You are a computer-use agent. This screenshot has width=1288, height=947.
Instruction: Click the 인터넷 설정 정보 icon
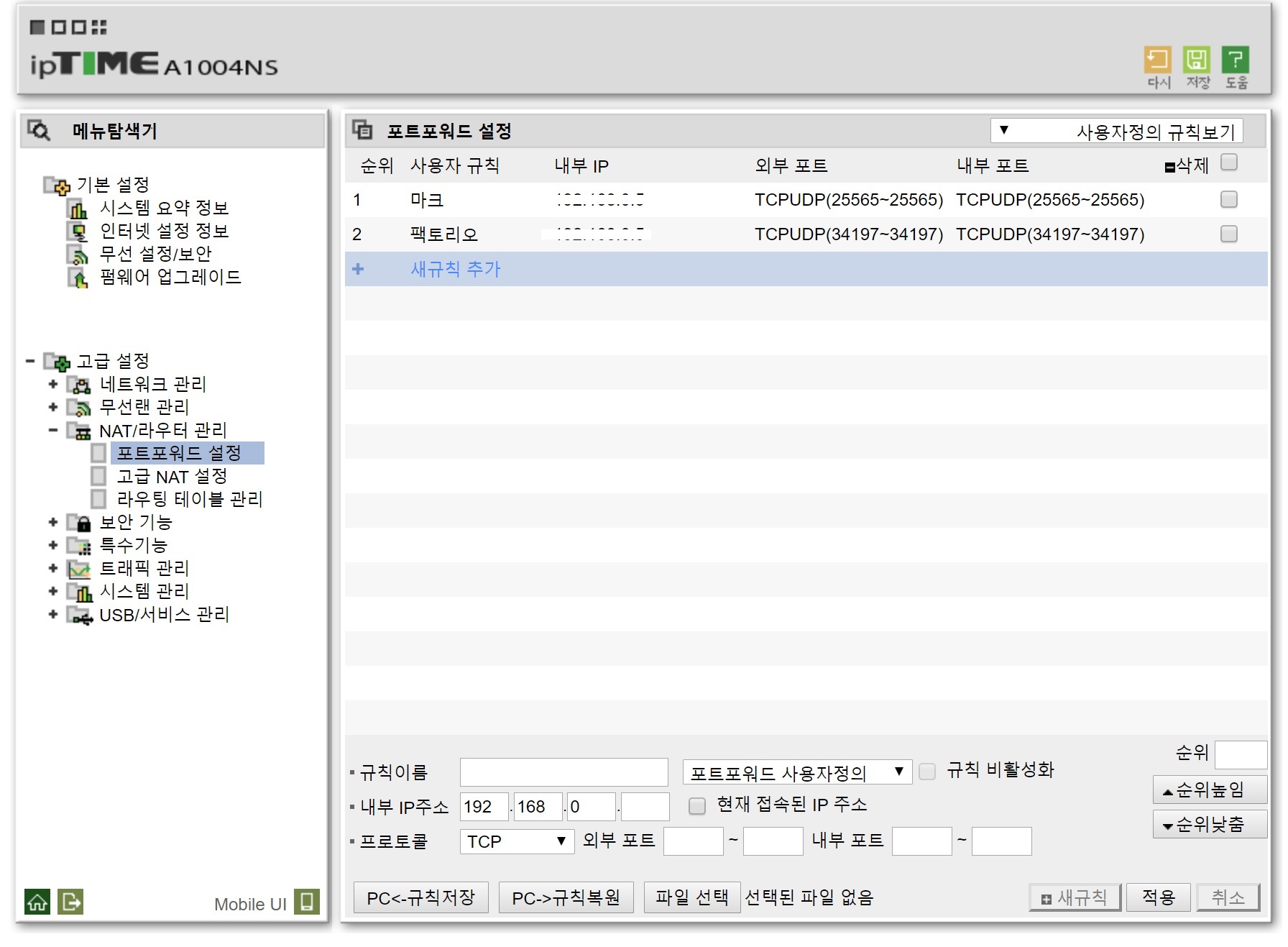click(78, 232)
